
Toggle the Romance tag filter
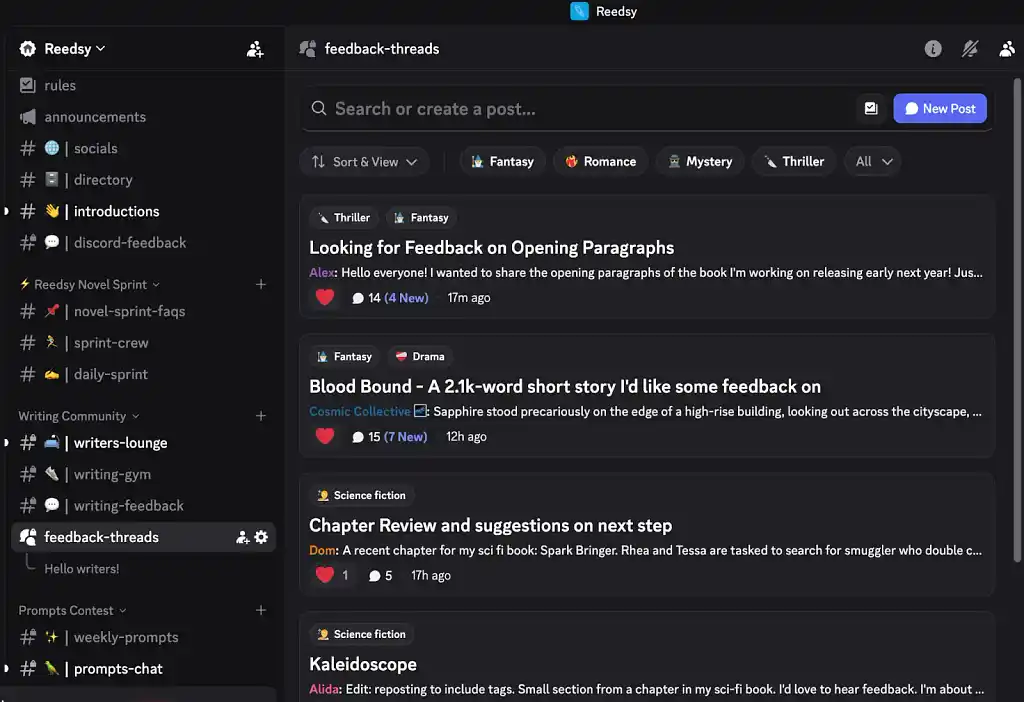(x=600, y=161)
